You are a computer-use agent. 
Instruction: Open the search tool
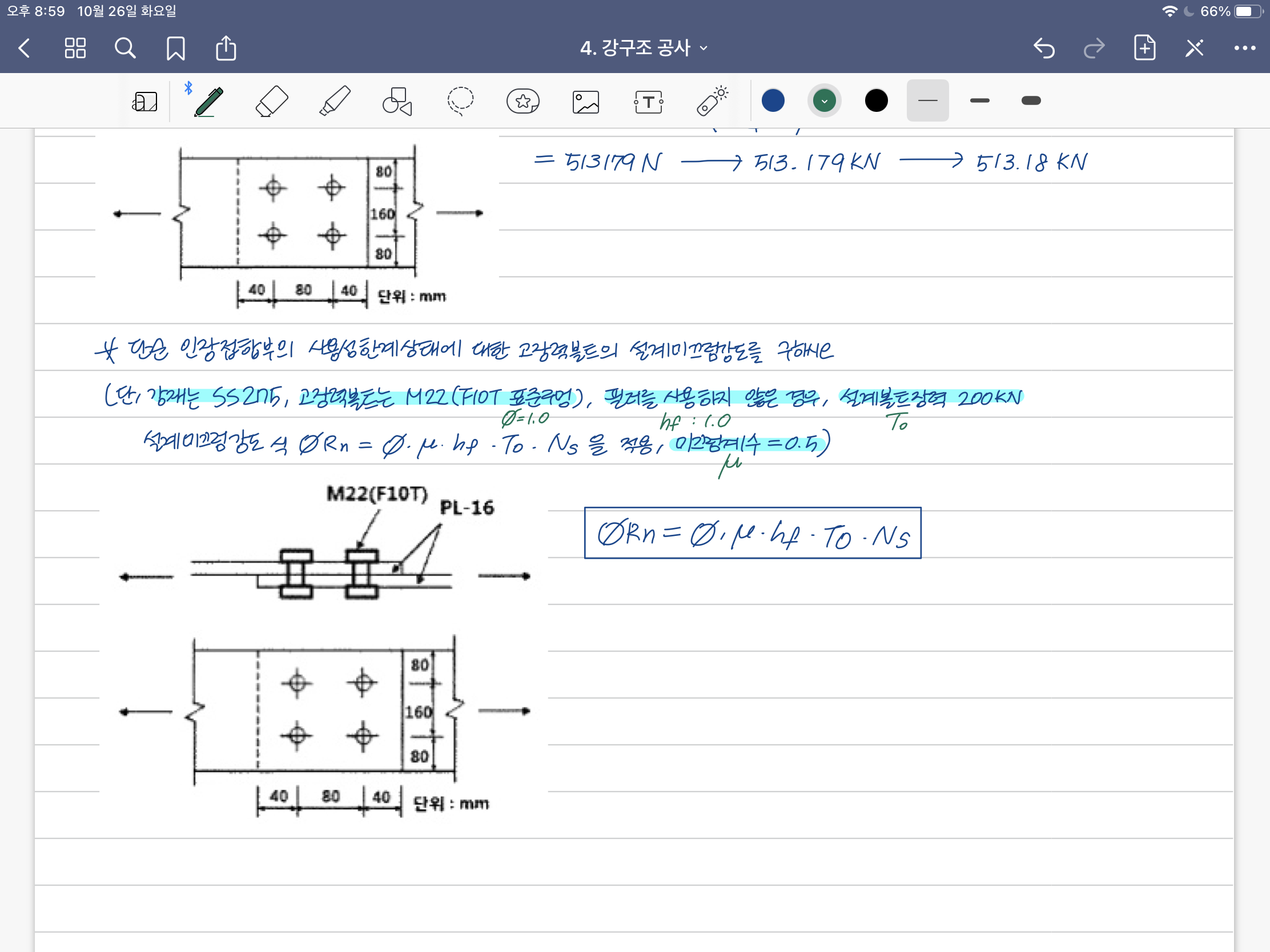coord(125,48)
